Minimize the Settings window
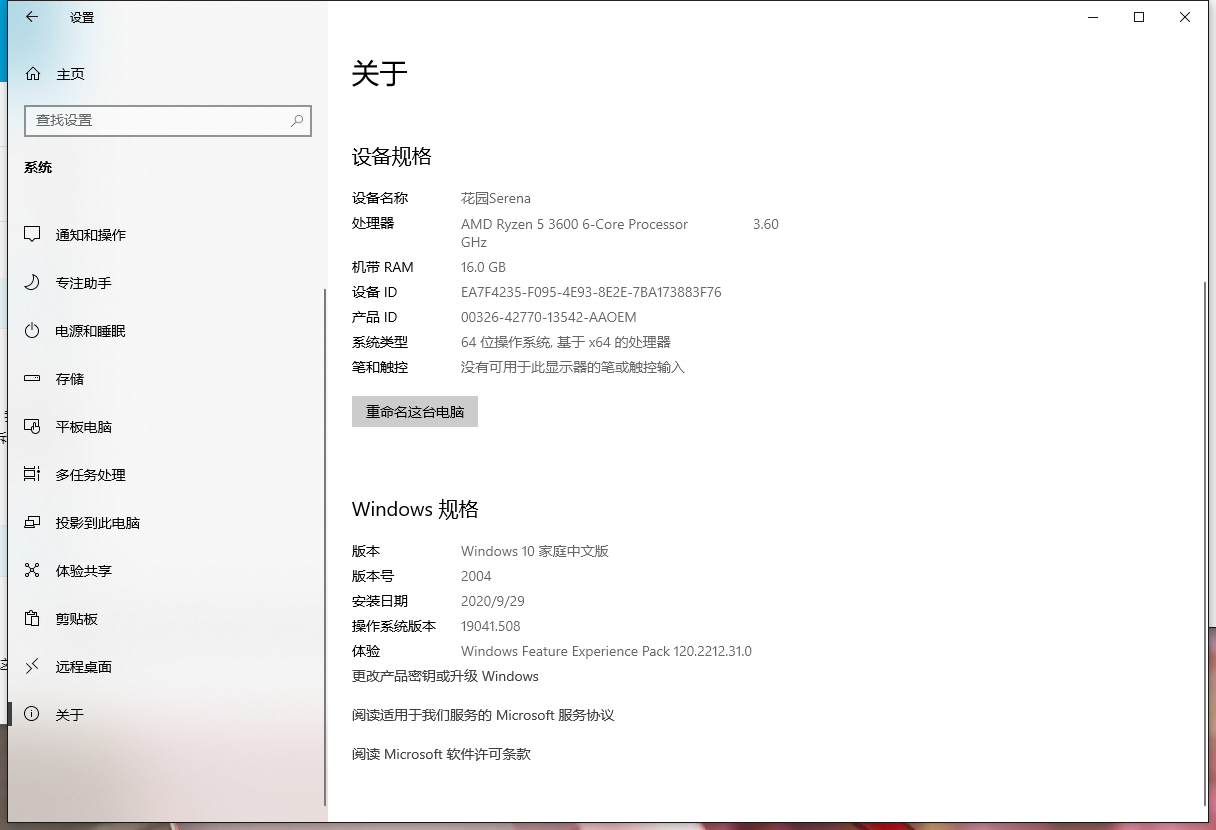The width and height of the screenshot is (1216, 830). [1093, 17]
